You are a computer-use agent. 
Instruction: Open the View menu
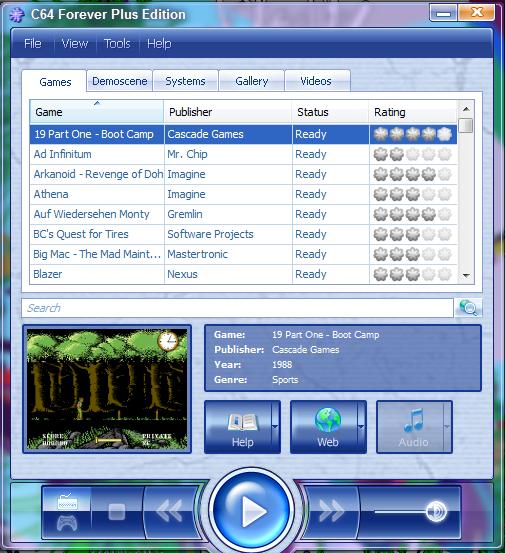point(75,44)
